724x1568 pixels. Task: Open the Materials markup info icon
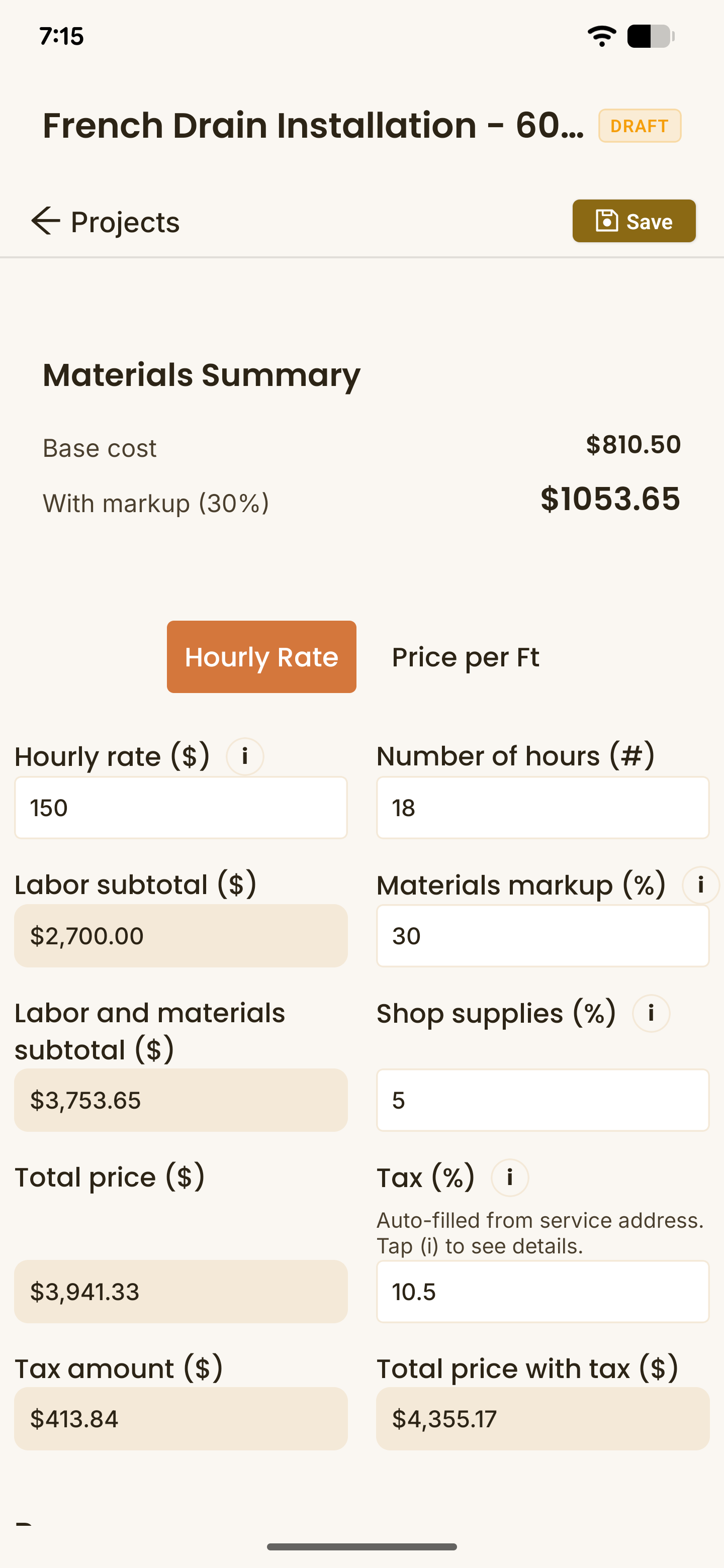point(700,885)
